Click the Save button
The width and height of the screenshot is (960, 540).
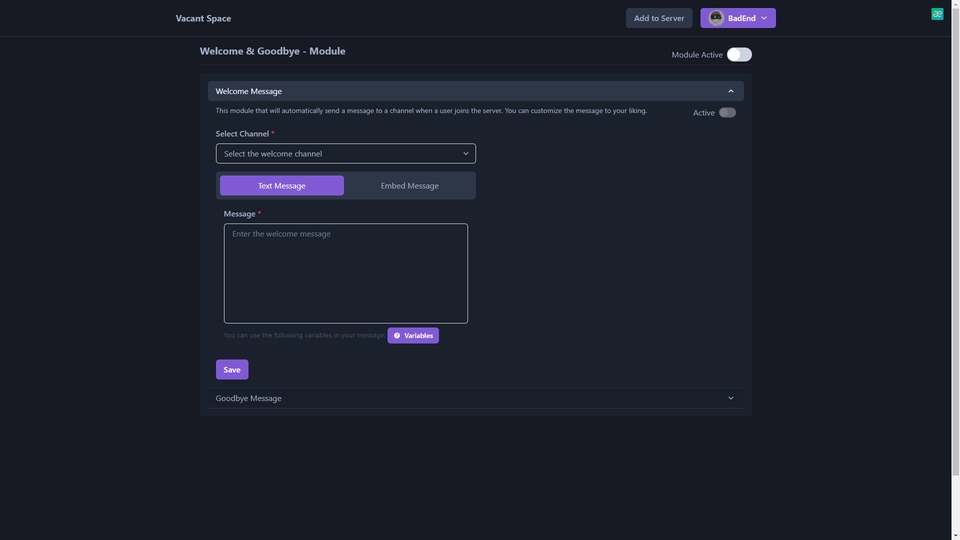point(232,370)
